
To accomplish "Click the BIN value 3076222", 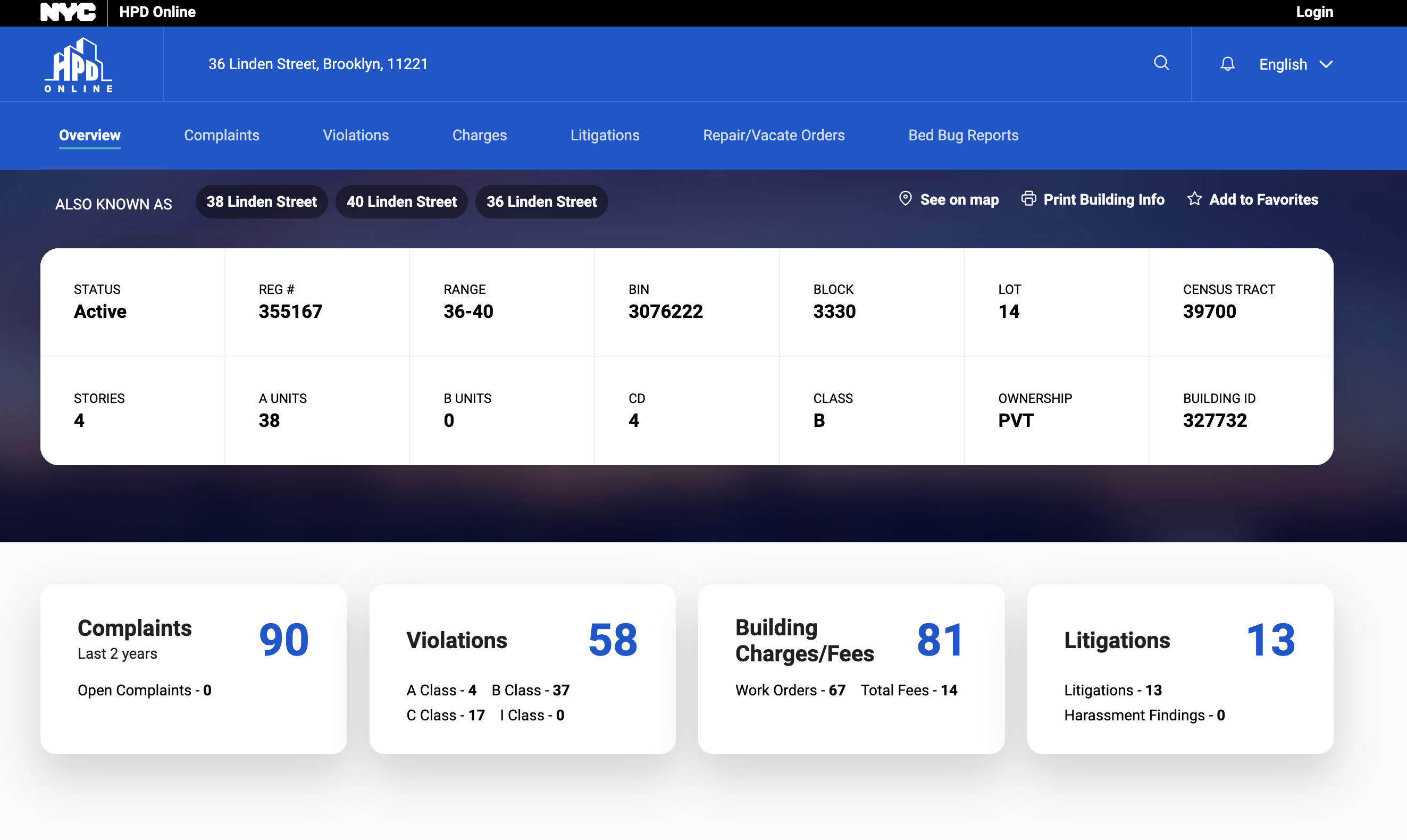I will pos(666,312).
